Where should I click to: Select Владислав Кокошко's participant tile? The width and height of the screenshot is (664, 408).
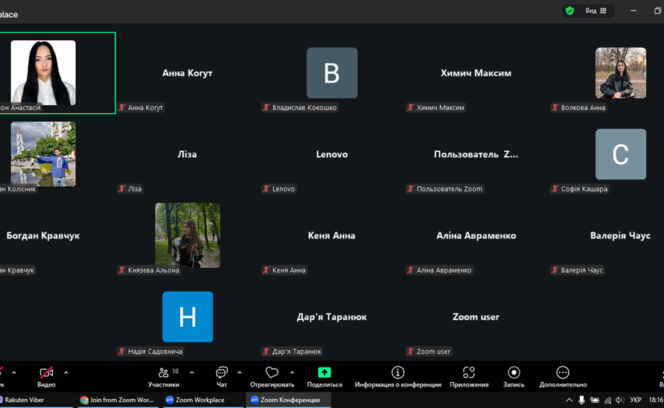(332, 73)
